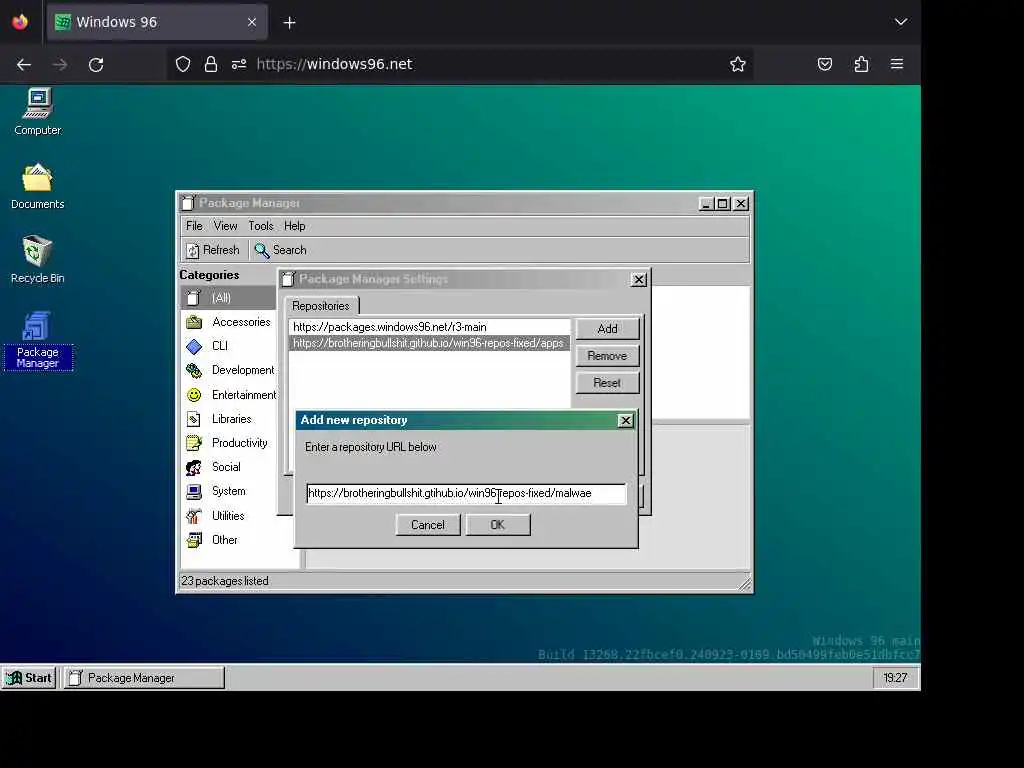Screen dimensions: 1024x768
Task: Select the Accessories category
Action: [x=227, y=322]
